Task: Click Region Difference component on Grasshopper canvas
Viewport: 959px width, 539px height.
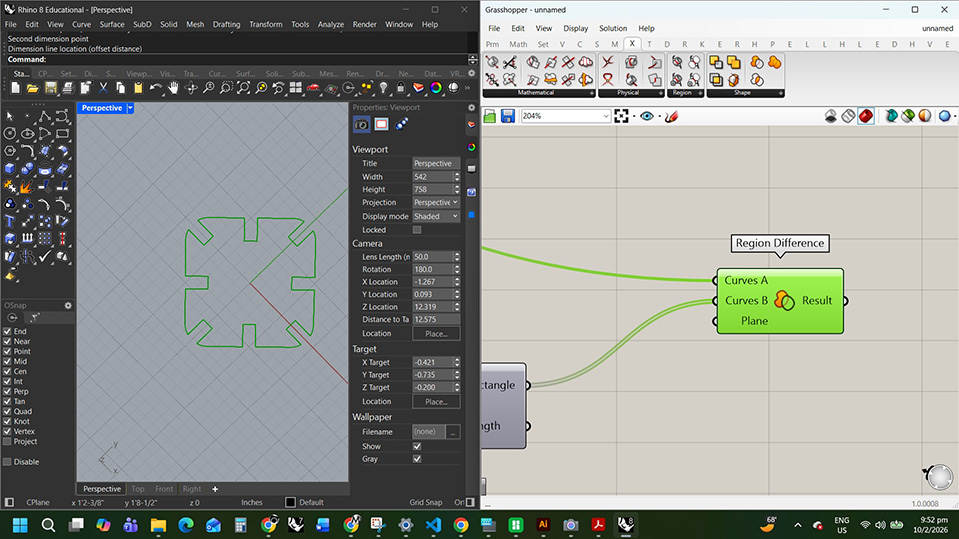Action: coord(780,300)
